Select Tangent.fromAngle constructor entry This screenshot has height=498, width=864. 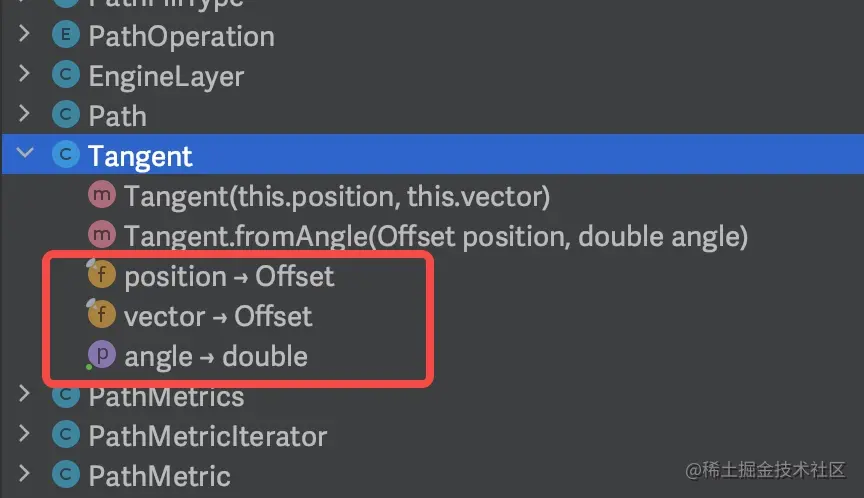coord(436,236)
